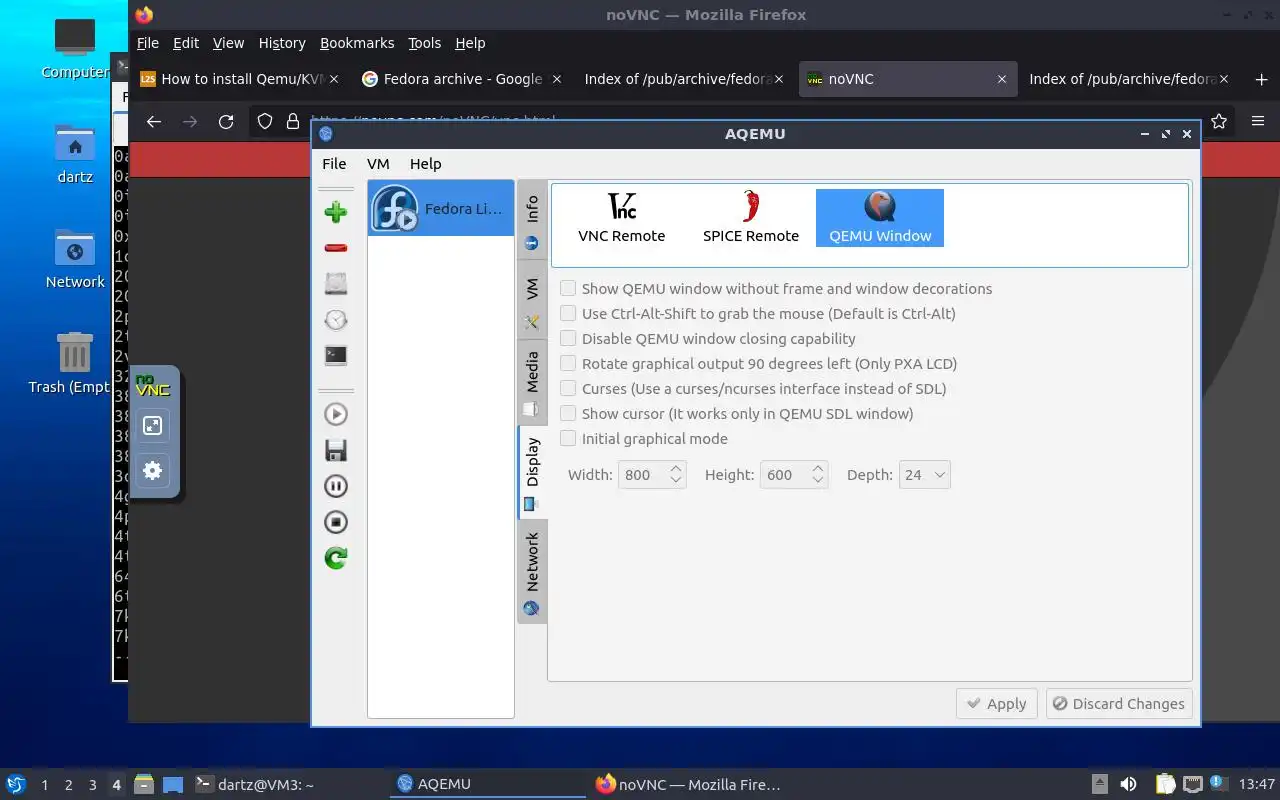Toggle Initial graphical mode checkbox
1280x800 pixels.
(x=568, y=438)
